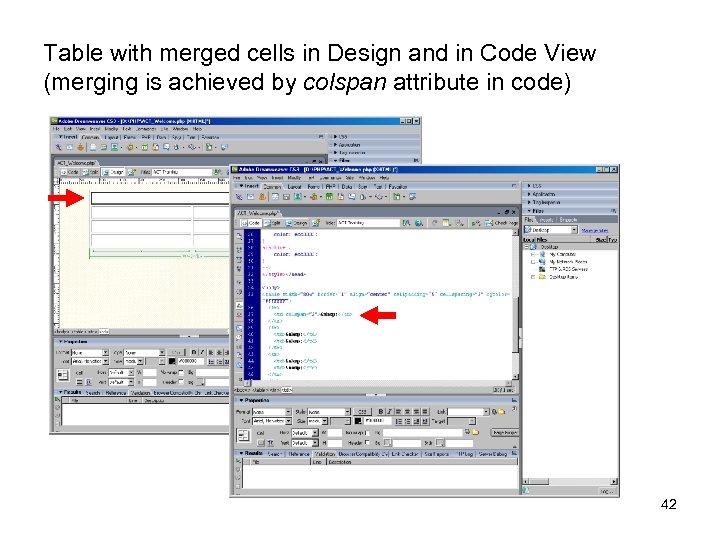Click Justify icon in front window Properties
720x540 pixels.
click(x=425, y=411)
